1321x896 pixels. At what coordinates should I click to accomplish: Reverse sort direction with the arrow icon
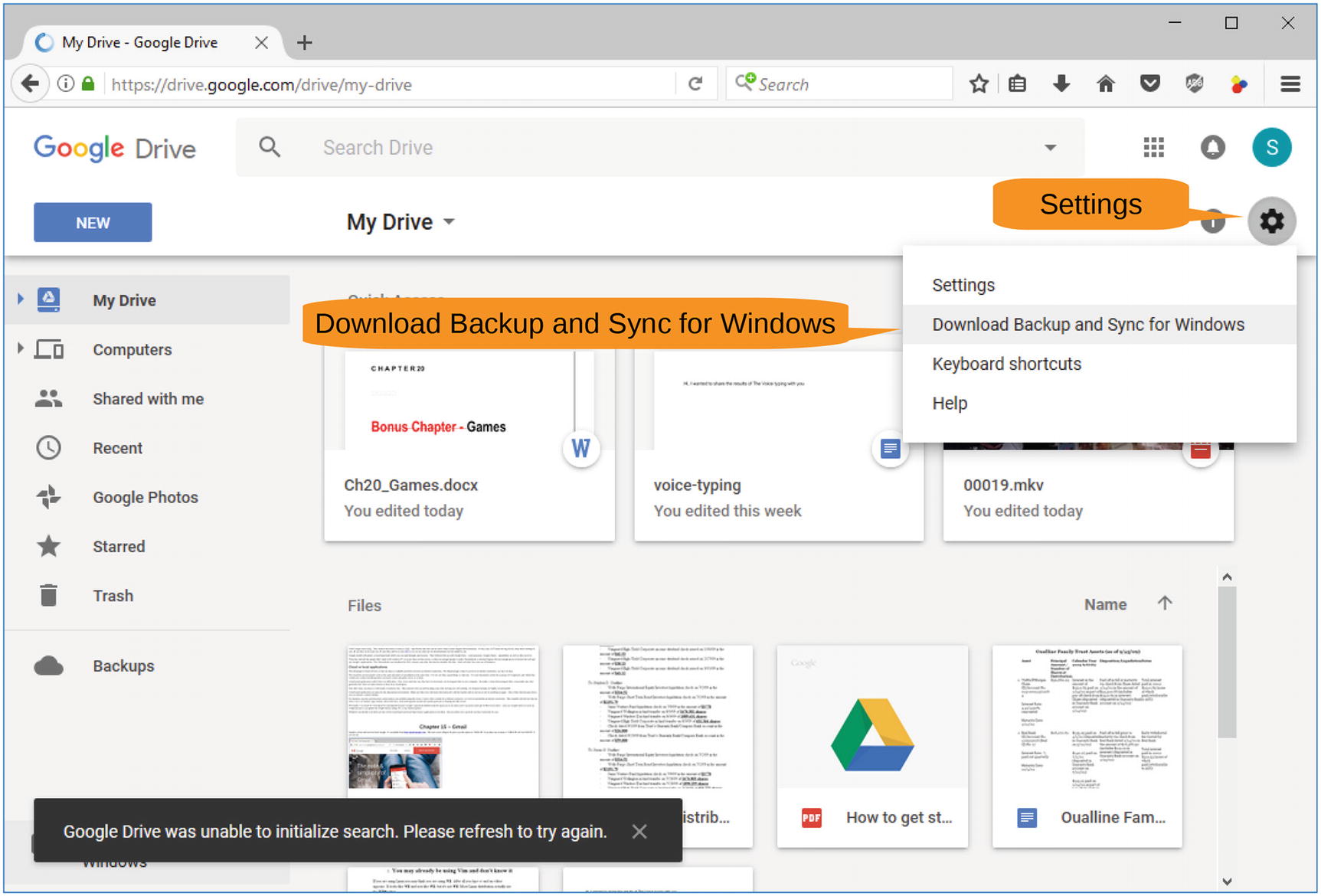coord(1165,603)
